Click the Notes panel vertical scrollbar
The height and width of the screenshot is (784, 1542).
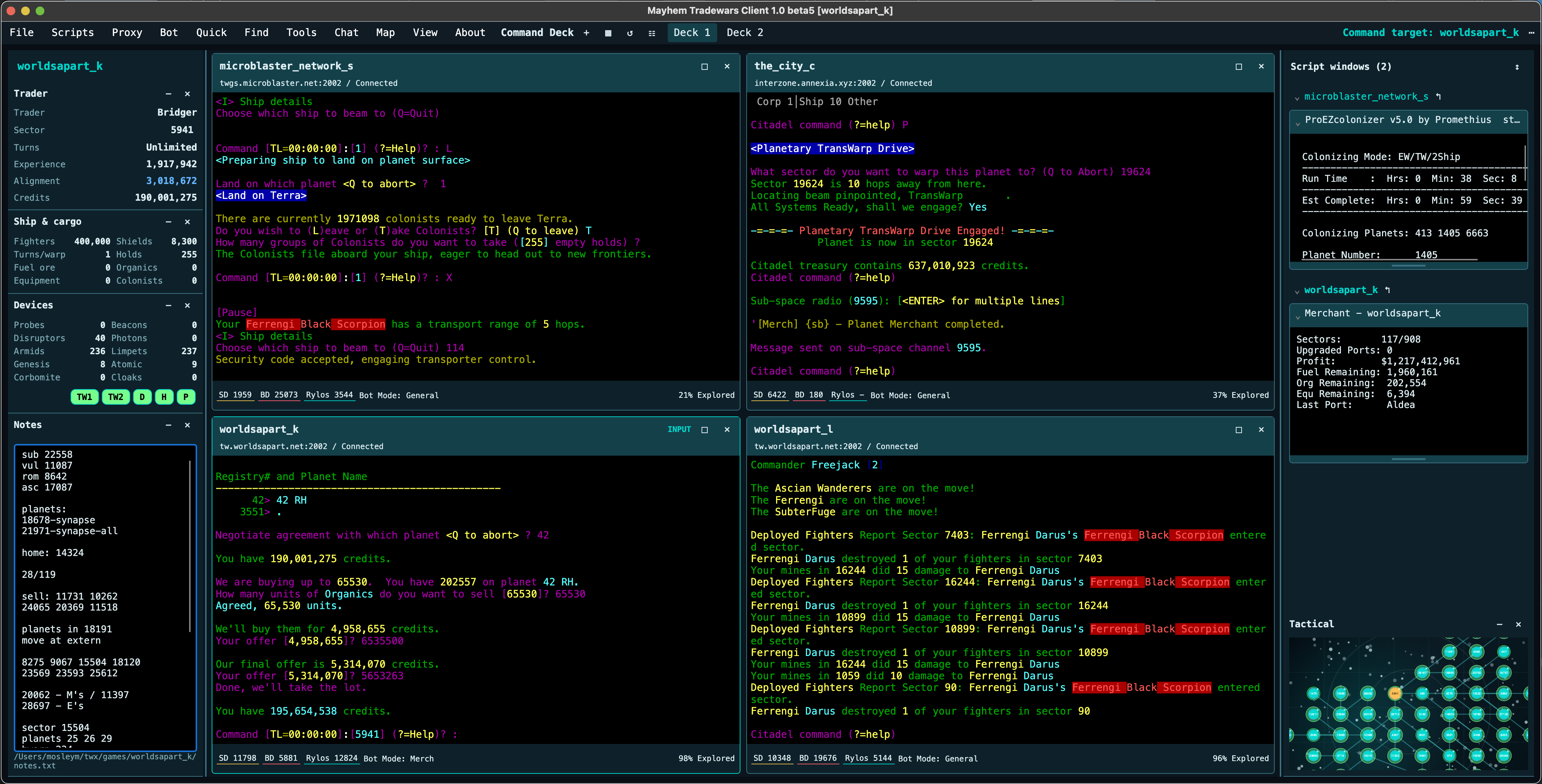(x=190, y=546)
